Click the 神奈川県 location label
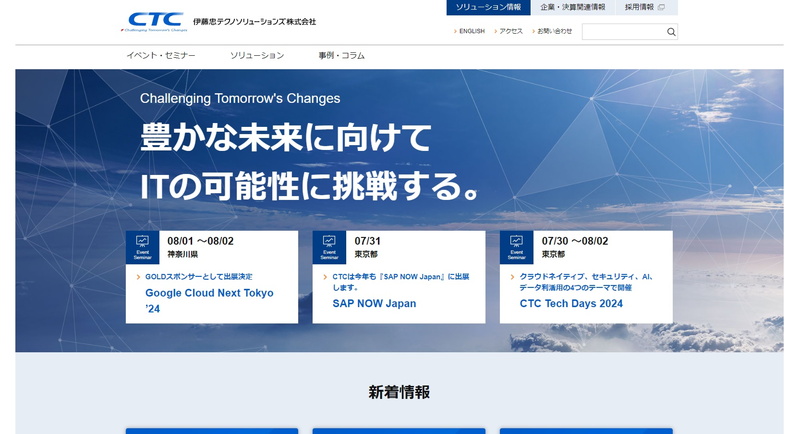Viewport: 800px width, 434px height. [183, 254]
